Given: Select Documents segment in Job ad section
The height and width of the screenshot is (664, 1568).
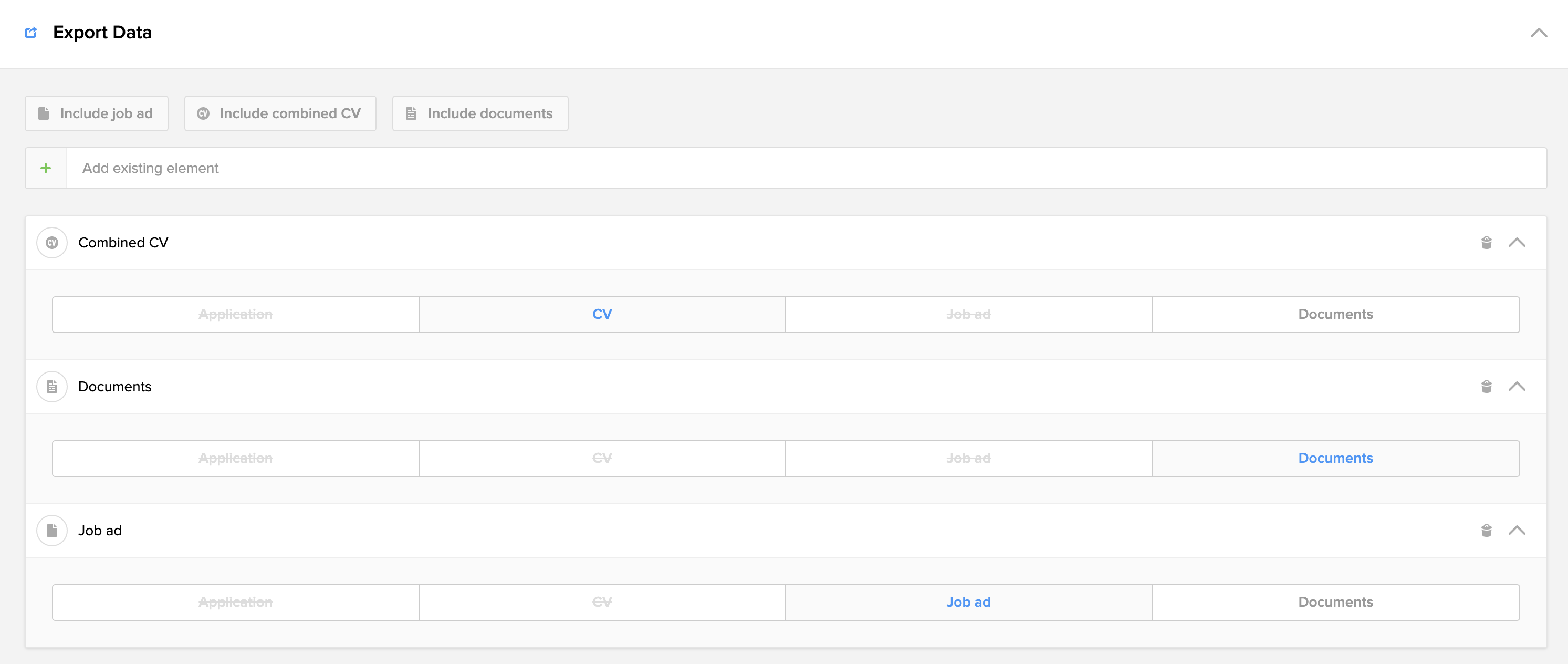Looking at the screenshot, I should (1335, 602).
